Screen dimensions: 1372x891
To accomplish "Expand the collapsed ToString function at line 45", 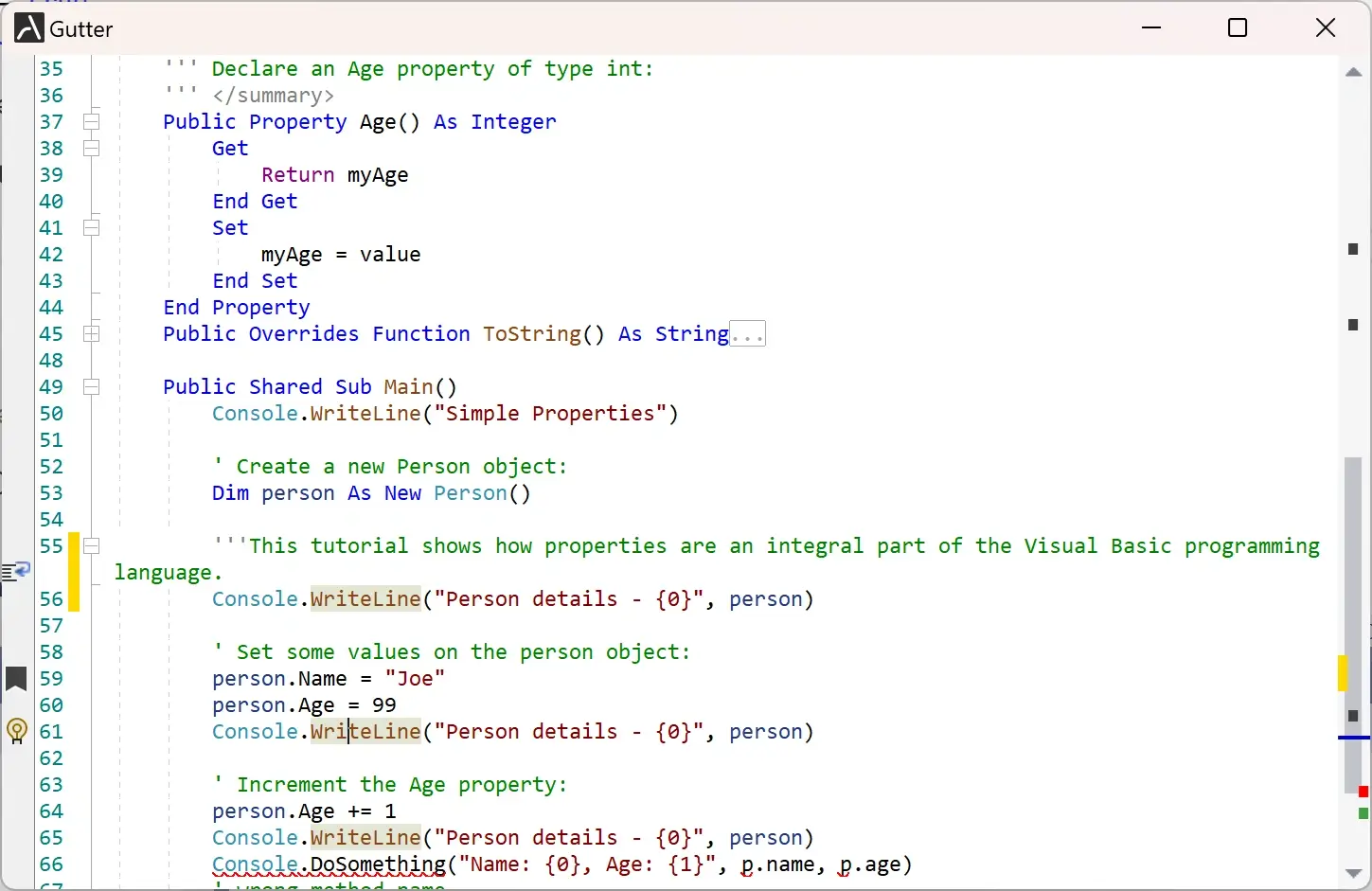I will 92,333.
